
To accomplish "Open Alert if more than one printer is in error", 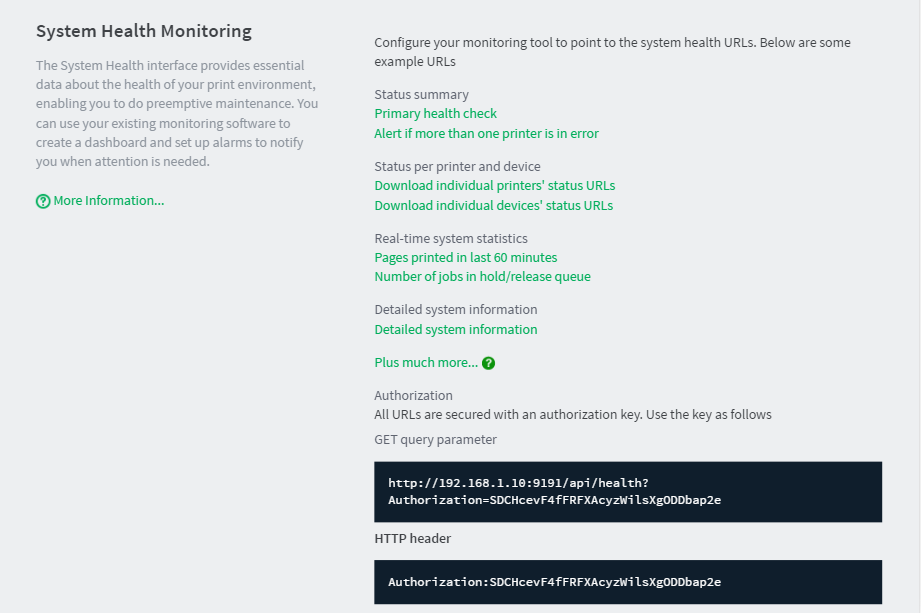I will tap(486, 133).
